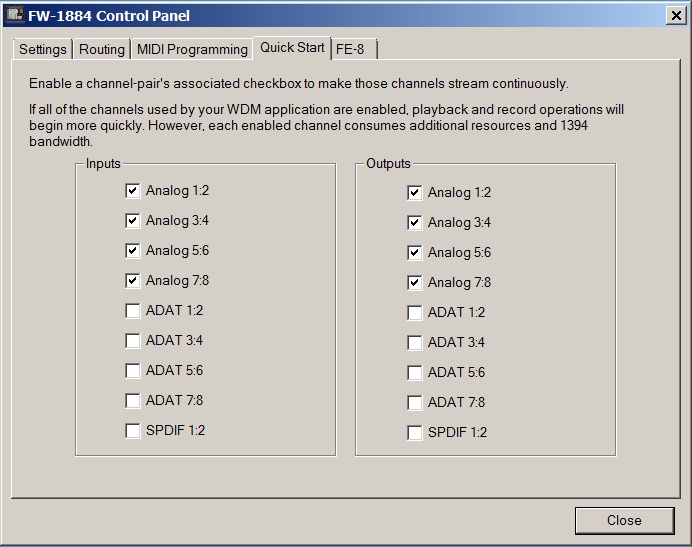This screenshot has height=547, width=692.
Task: Disable Outputs Analog 3:4 streaming
Action: point(414,223)
